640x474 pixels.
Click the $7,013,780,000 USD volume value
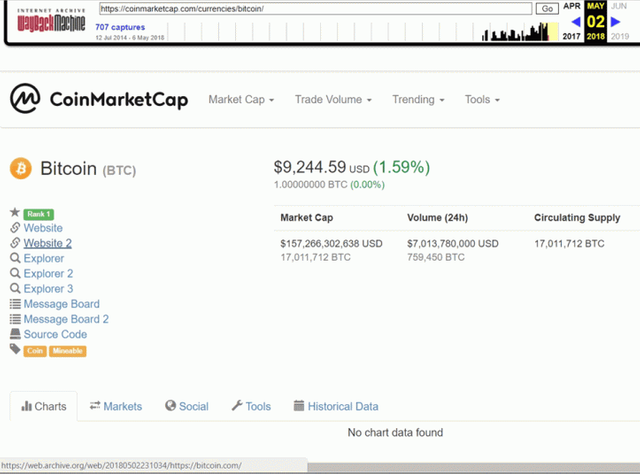pos(453,244)
